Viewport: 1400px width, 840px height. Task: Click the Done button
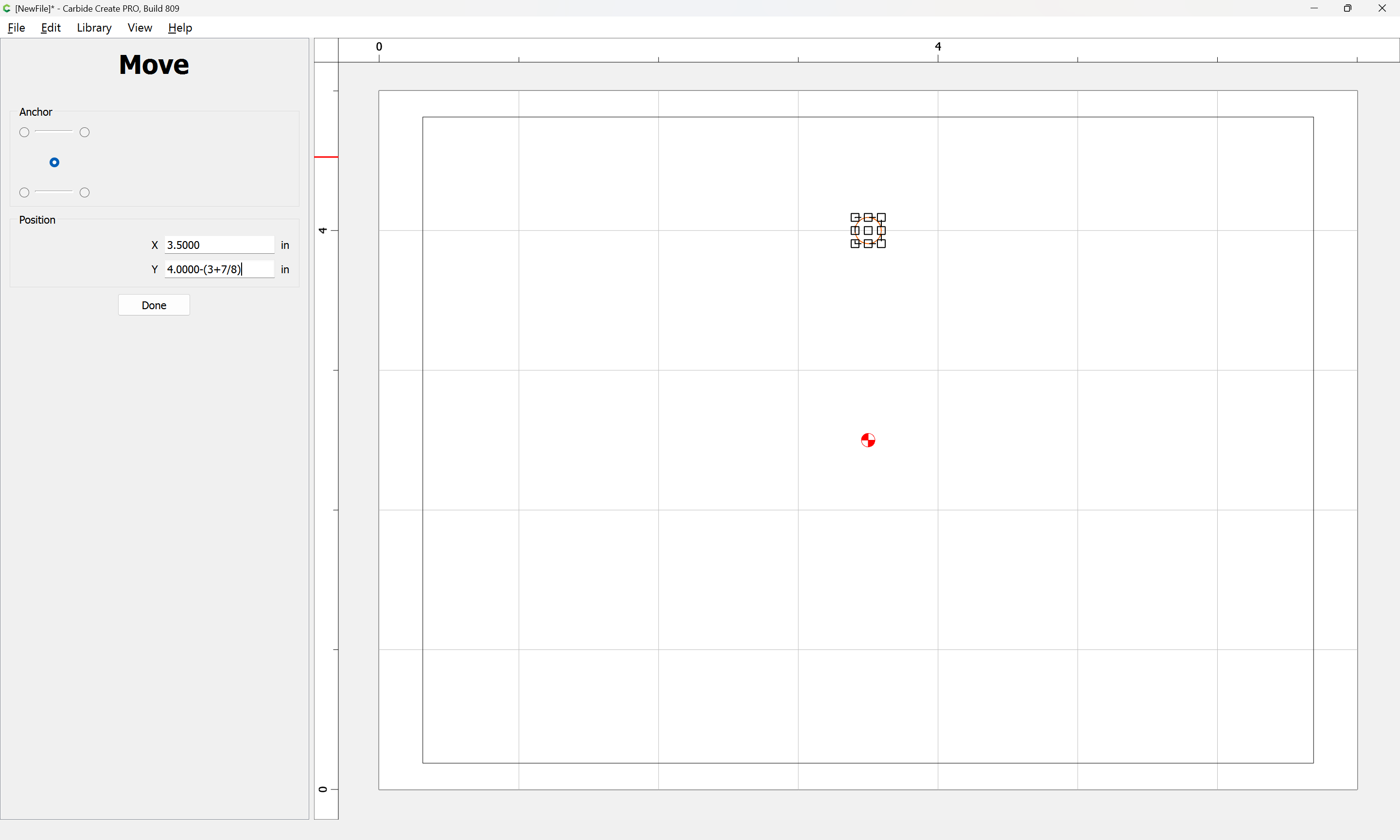tap(154, 305)
